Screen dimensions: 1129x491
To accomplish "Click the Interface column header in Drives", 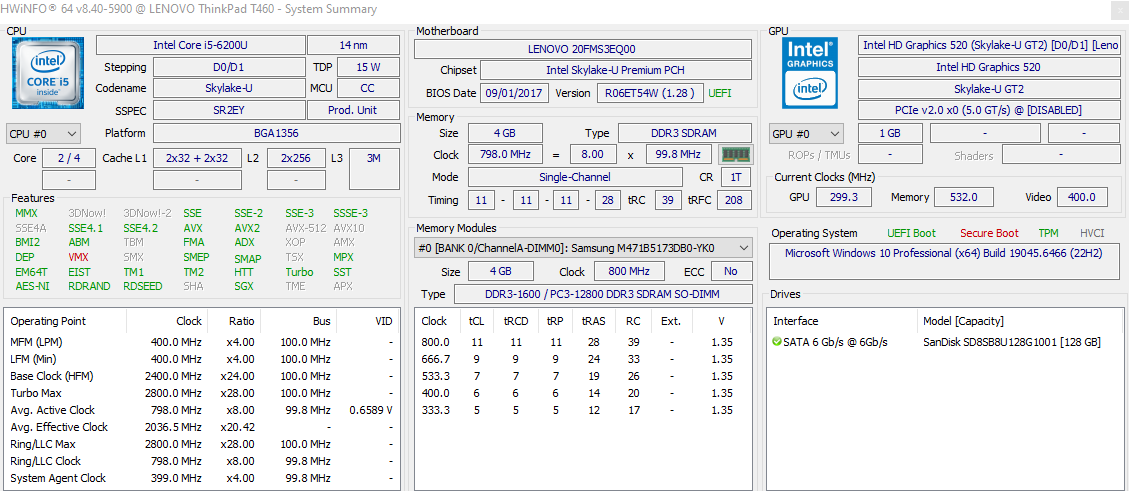I will (x=796, y=321).
